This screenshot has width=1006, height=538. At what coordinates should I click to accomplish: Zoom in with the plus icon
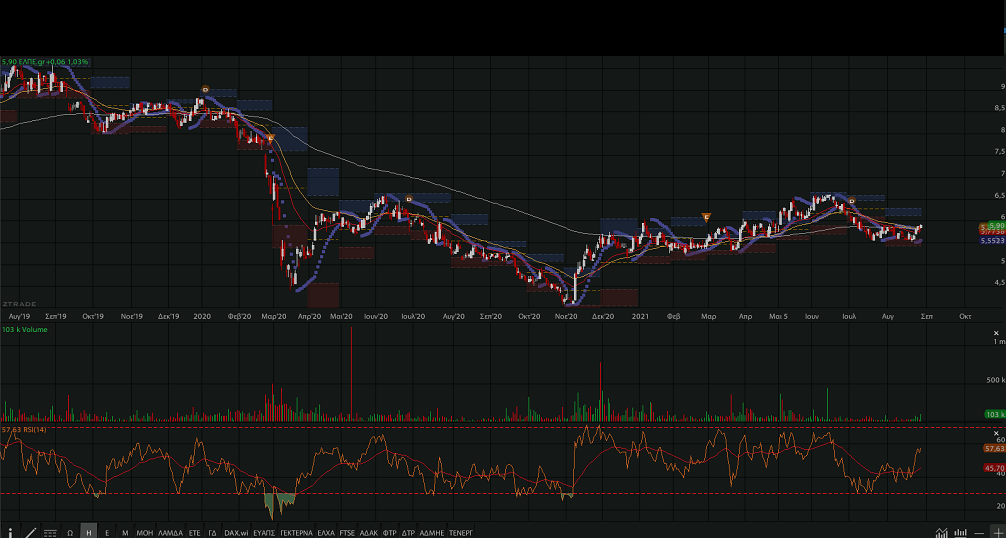997,533
